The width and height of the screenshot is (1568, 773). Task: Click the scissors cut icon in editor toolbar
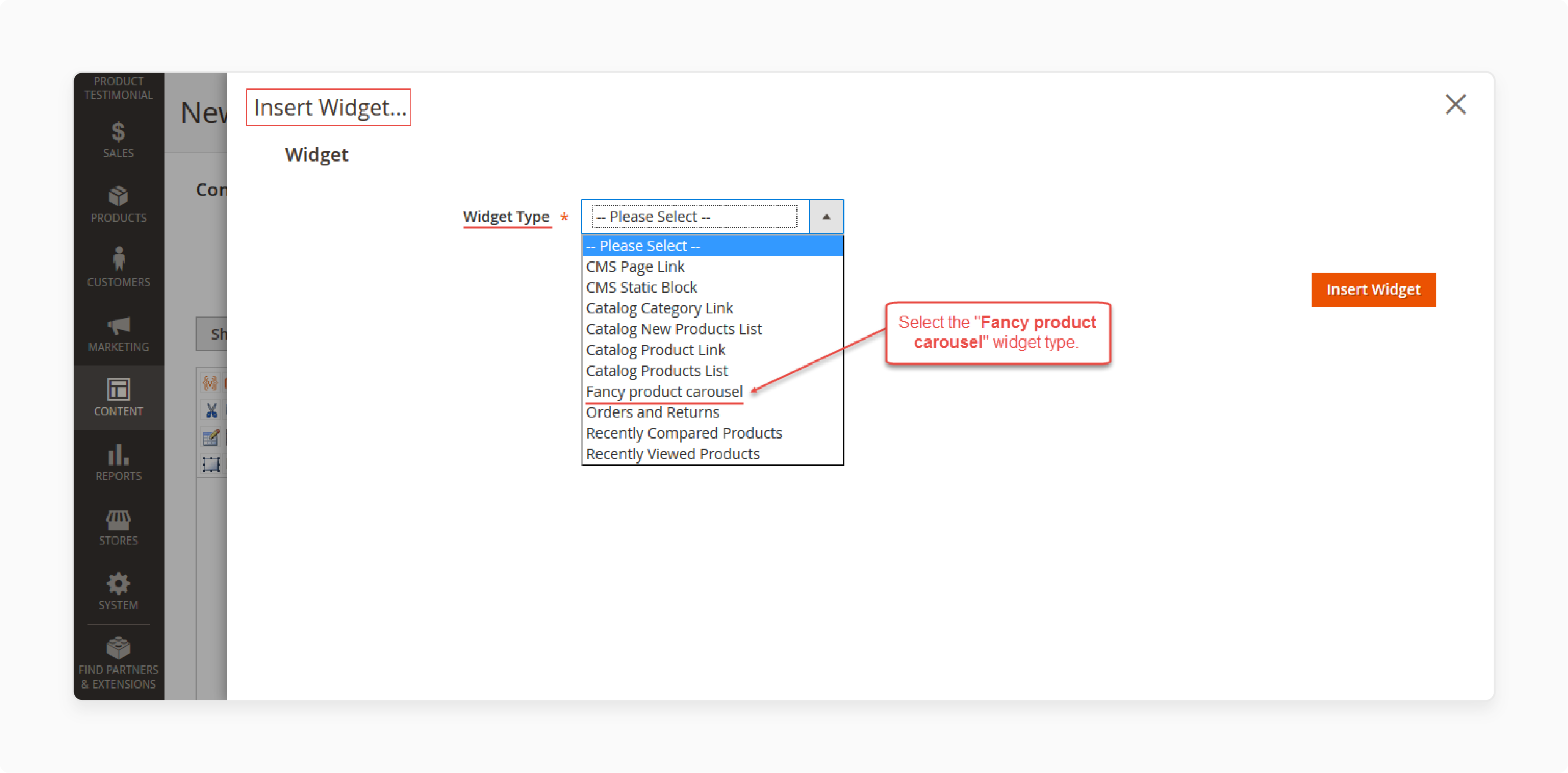point(211,410)
